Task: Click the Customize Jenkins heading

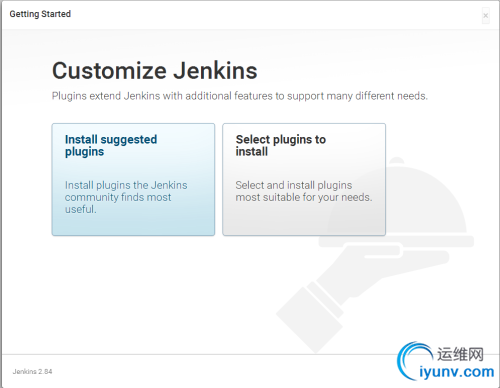Action: pos(155,71)
